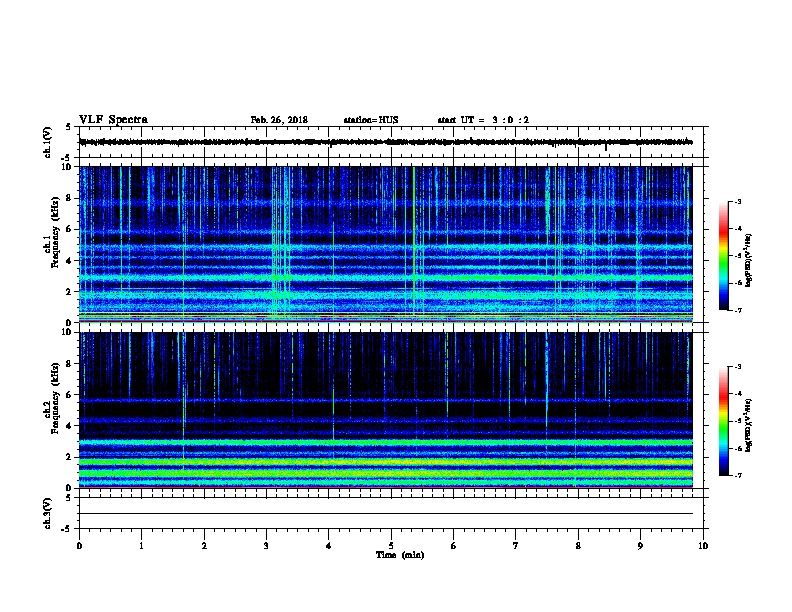Click the "station=HUS" header label
792x612 pixels.
coord(371,120)
